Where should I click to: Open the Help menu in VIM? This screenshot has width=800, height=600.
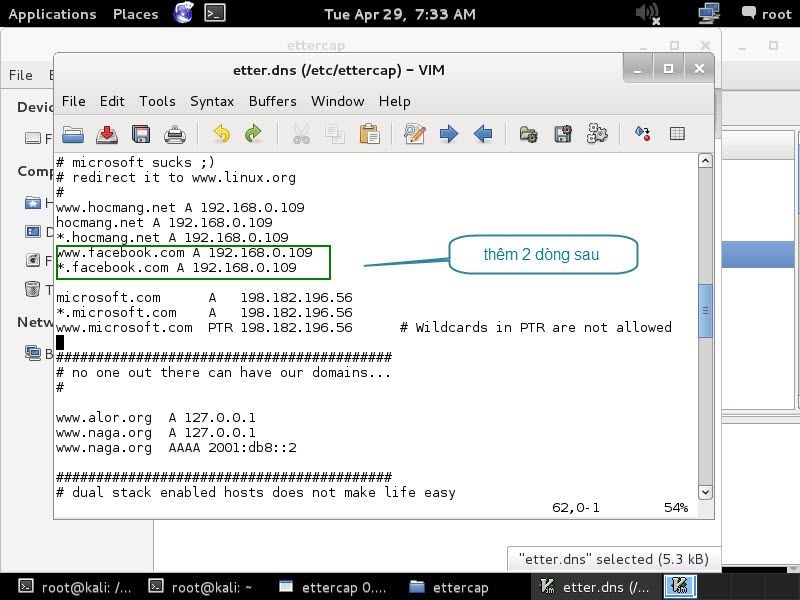(394, 102)
